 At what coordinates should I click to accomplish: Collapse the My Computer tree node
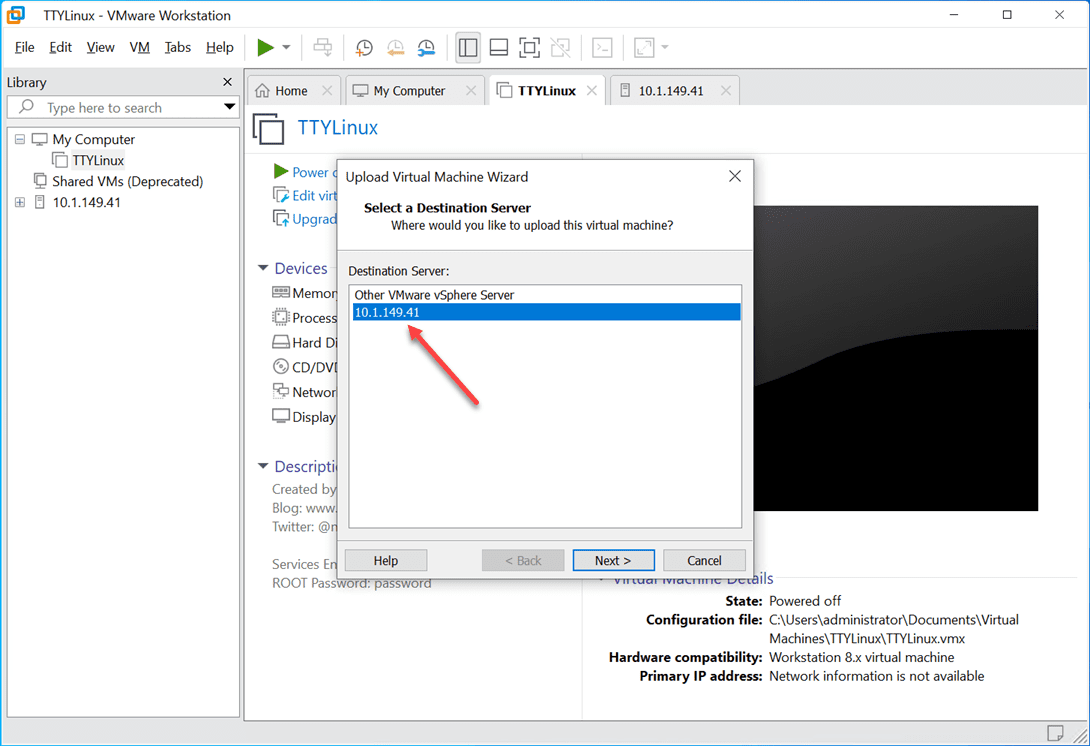(19, 140)
